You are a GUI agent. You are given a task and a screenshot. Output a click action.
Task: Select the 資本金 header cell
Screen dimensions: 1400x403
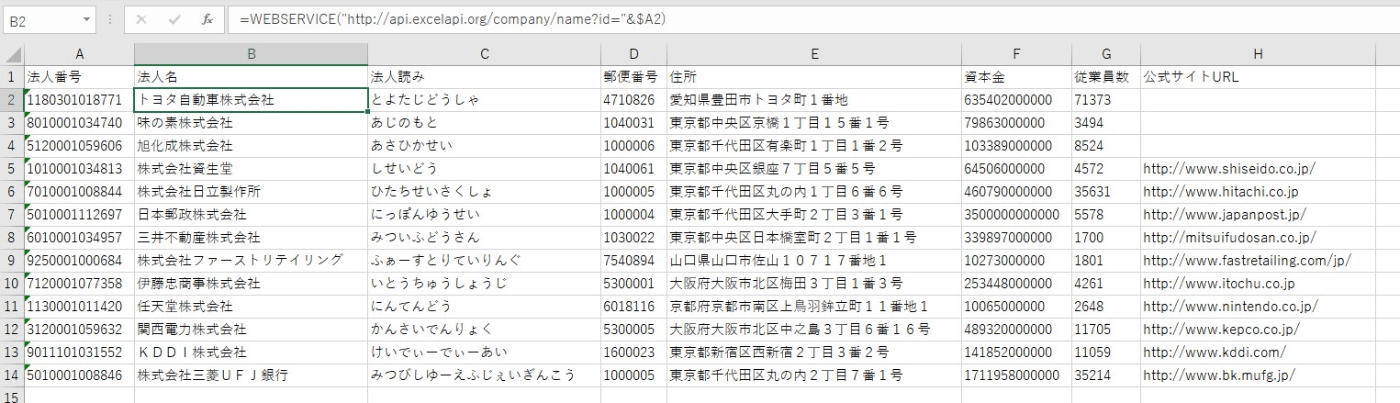1016,76
